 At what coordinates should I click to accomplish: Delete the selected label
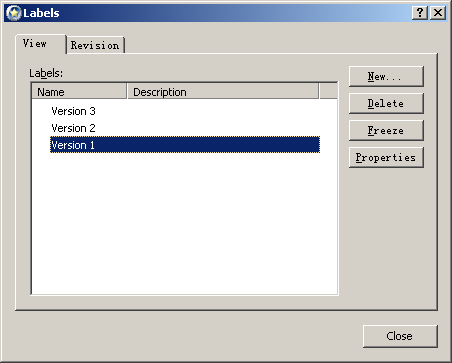pos(386,103)
